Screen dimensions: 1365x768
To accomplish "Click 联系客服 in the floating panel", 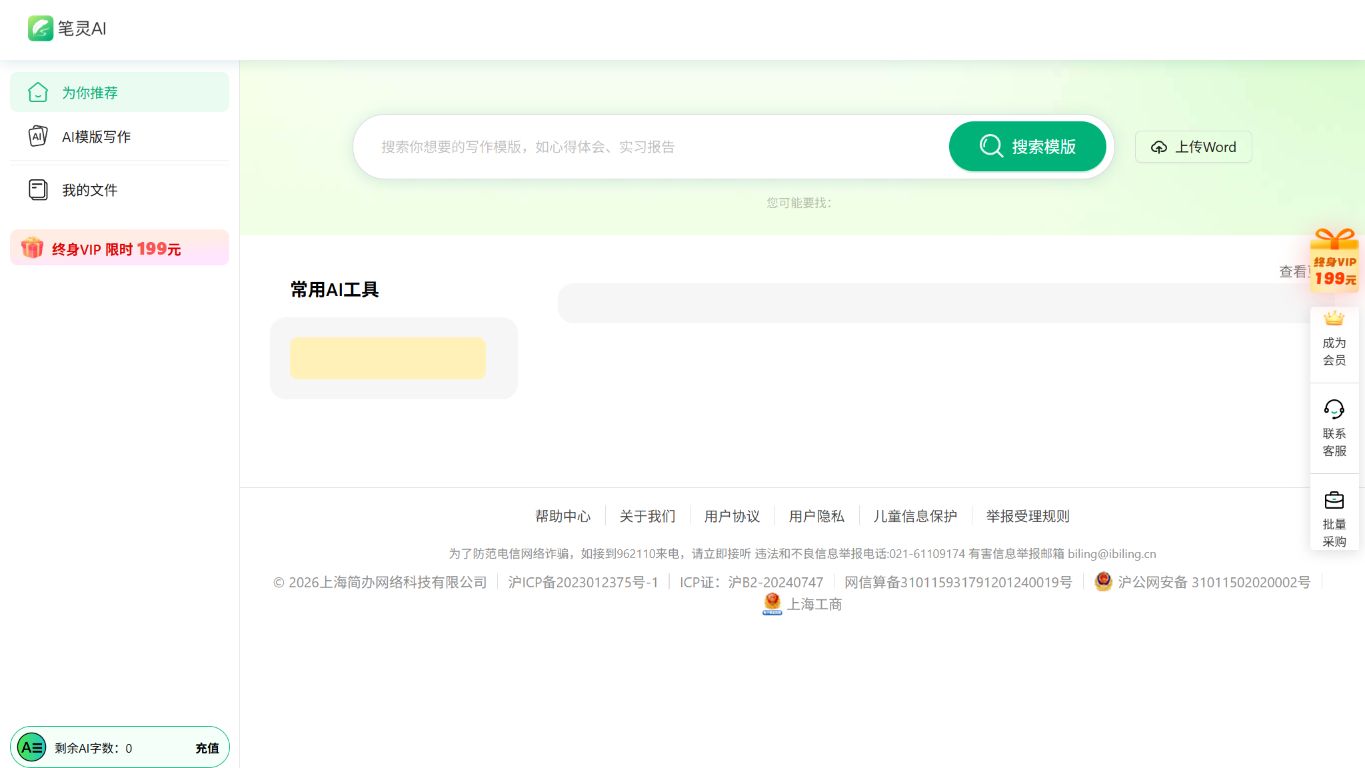I will [x=1334, y=428].
